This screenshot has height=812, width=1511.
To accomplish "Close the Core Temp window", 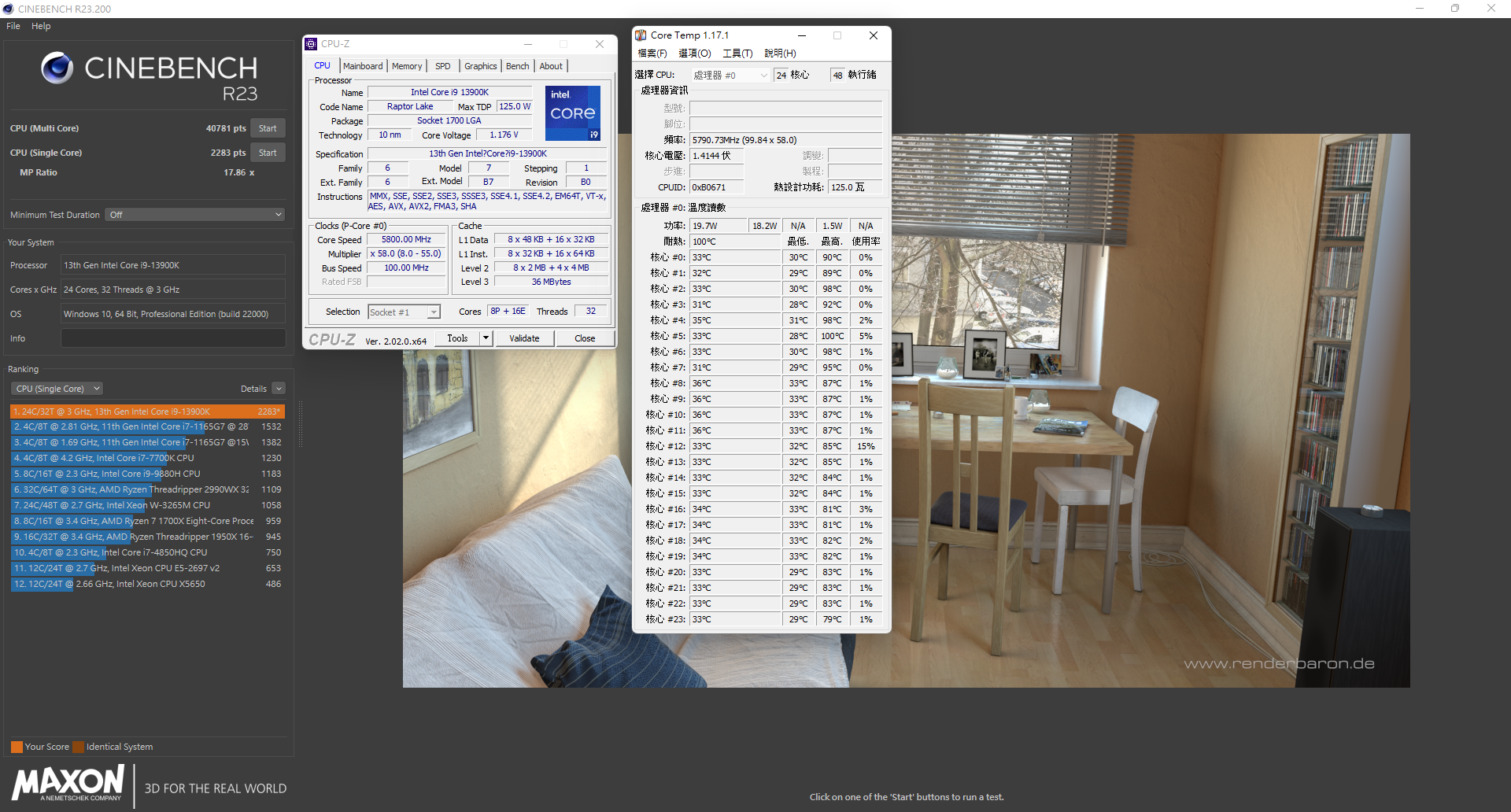I will (x=873, y=35).
